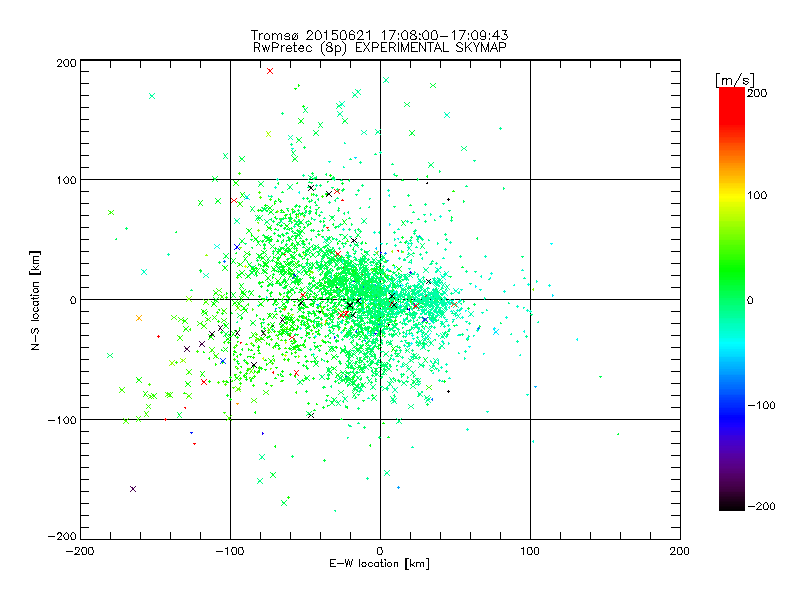Click the y-axis tick label '200'
800x600 pixels.
point(66,63)
